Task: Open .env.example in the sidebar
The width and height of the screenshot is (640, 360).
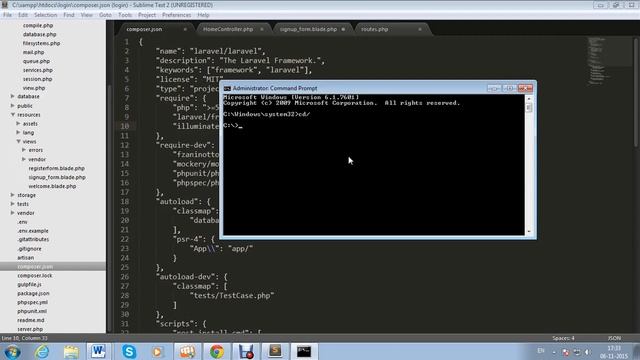Action: coord(33,231)
